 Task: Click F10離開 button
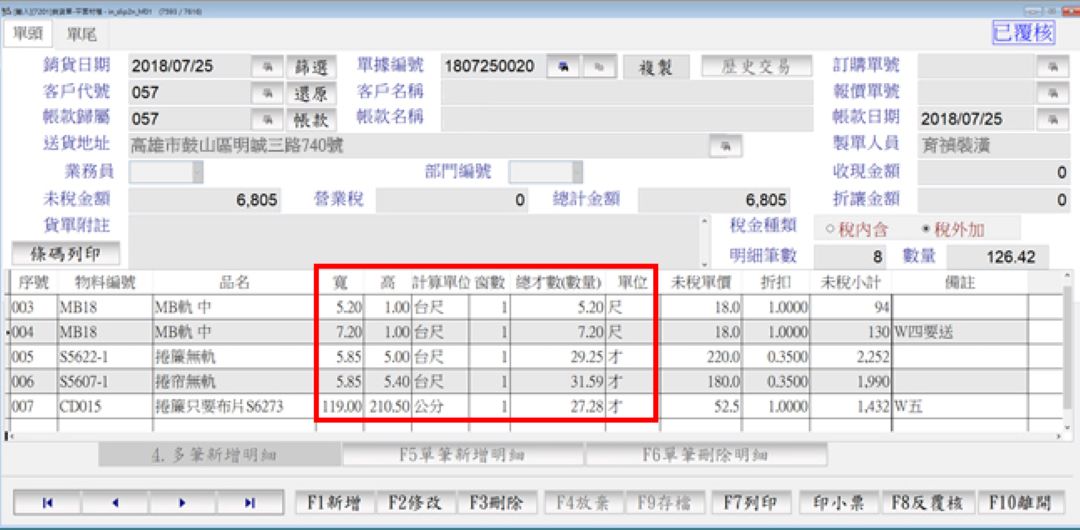tap(1020, 503)
